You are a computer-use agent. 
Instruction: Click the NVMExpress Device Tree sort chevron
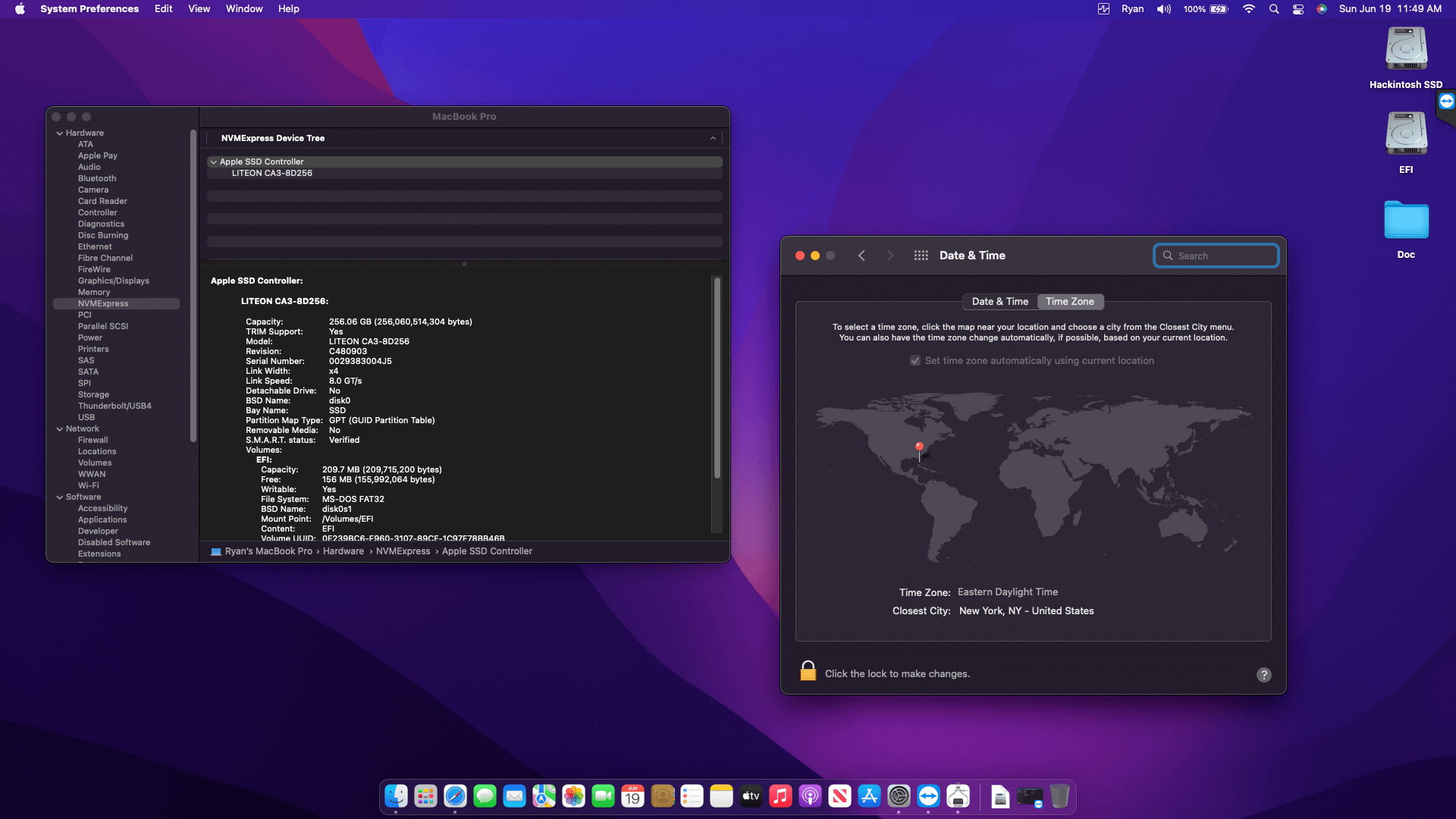tap(713, 138)
